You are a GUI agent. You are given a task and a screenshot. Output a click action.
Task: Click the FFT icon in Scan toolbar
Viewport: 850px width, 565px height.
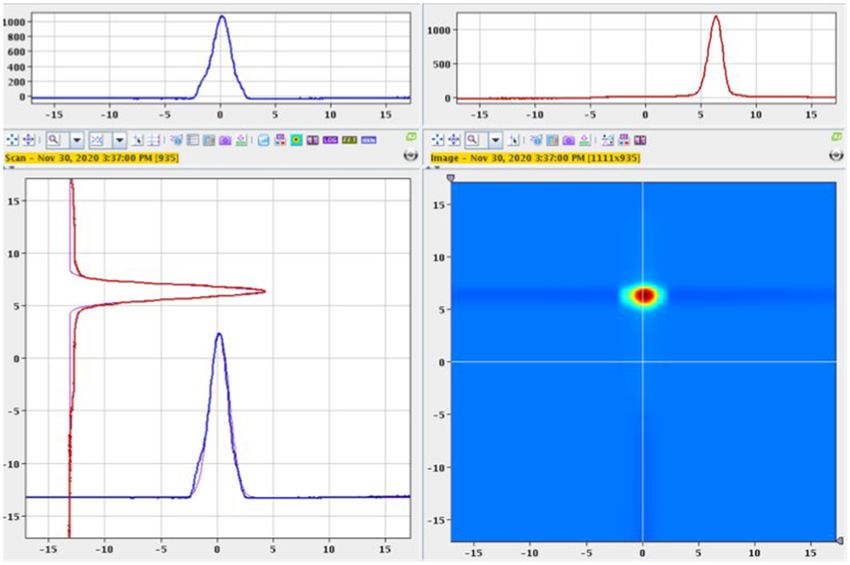coord(349,140)
